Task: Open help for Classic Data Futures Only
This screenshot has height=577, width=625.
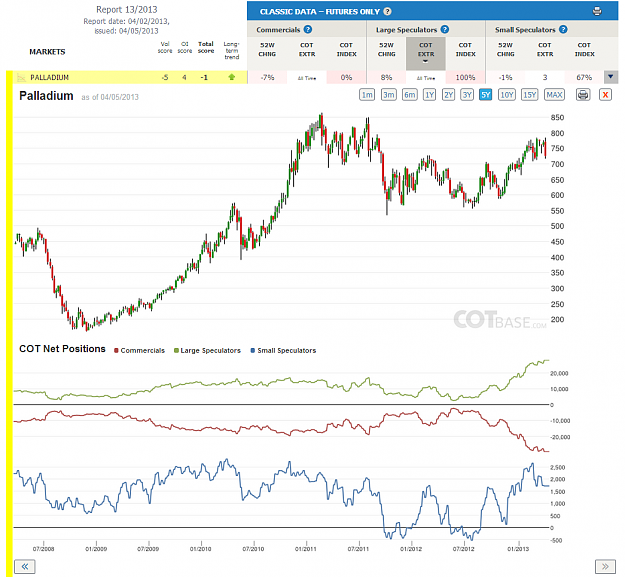Action: [387, 12]
